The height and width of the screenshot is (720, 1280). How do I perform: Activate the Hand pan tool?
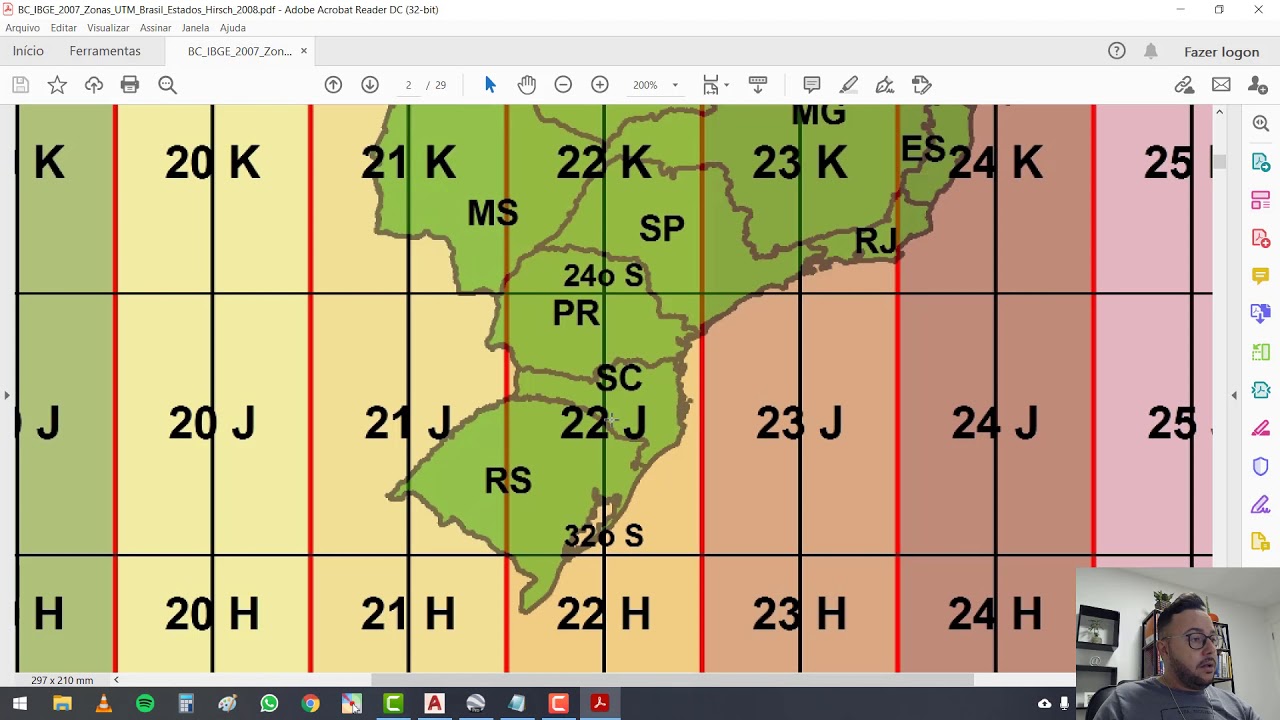527,85
